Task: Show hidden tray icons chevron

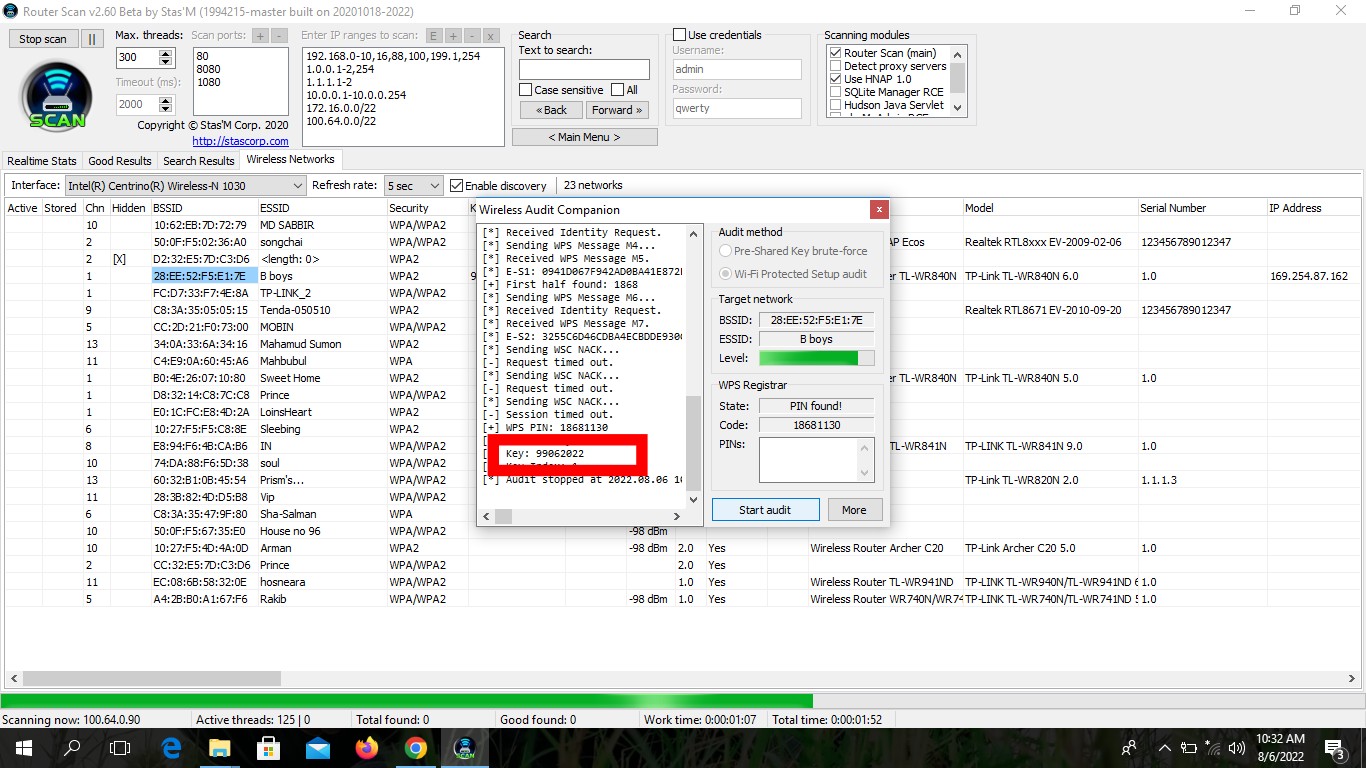Action: click(1164, 747)
